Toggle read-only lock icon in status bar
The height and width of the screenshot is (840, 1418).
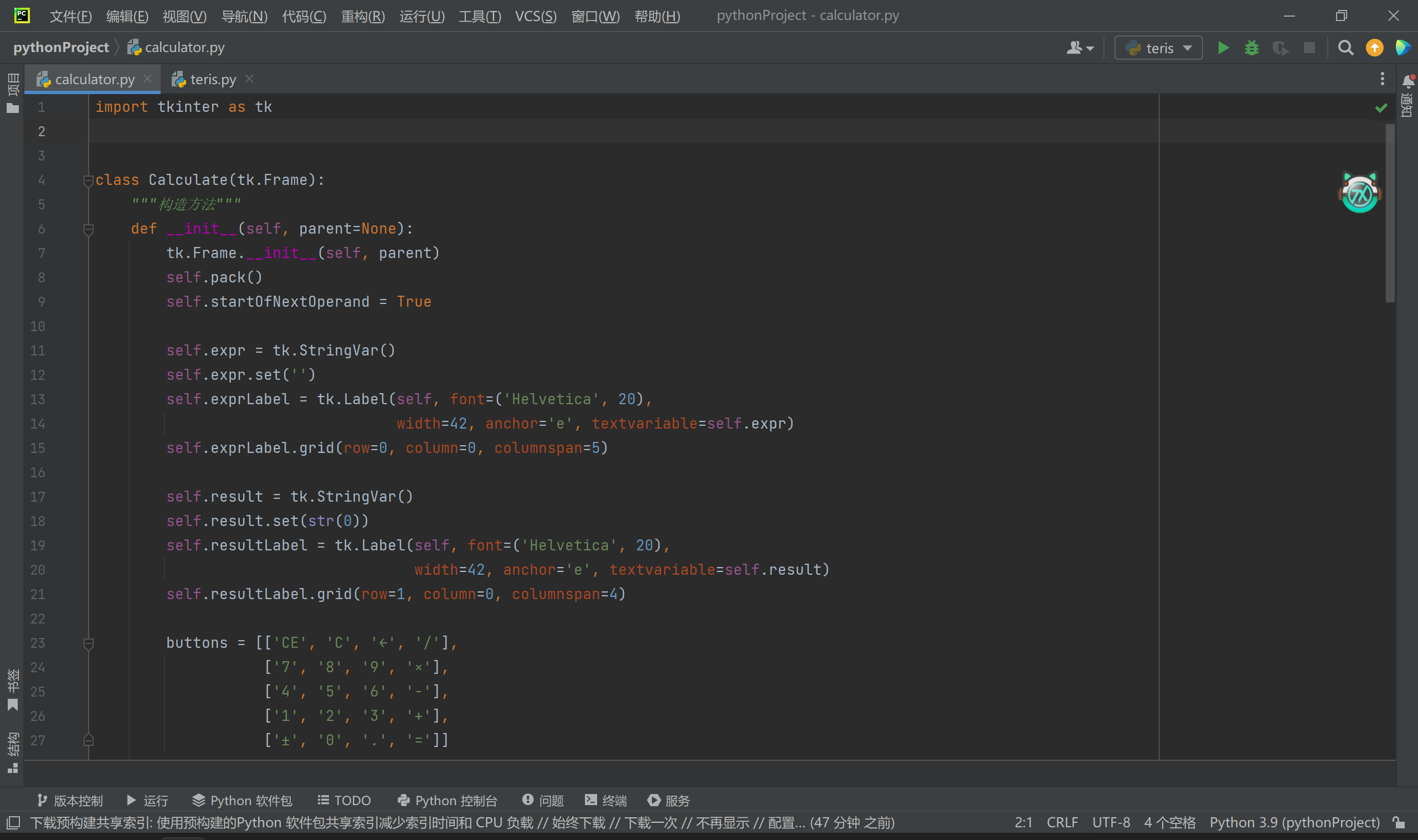[1399, 822]
